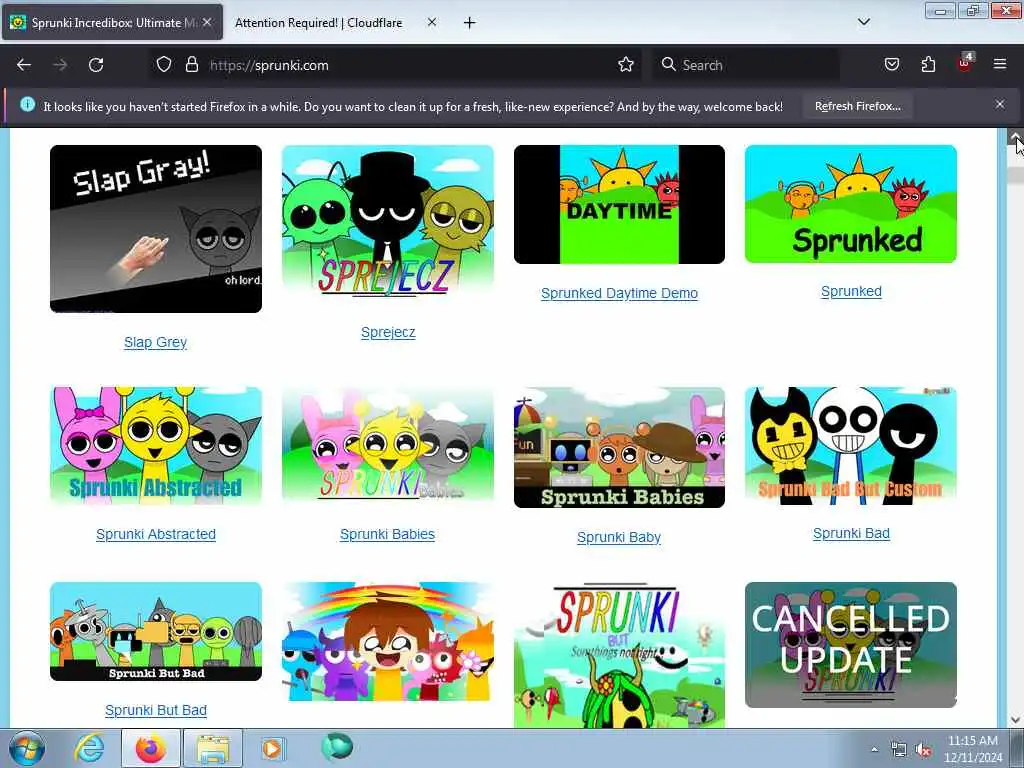Viewport: 1024px width, 768px height.
Task: Click the rainbow Sprunki Babies thumbnail
Action: click(388, 446)
